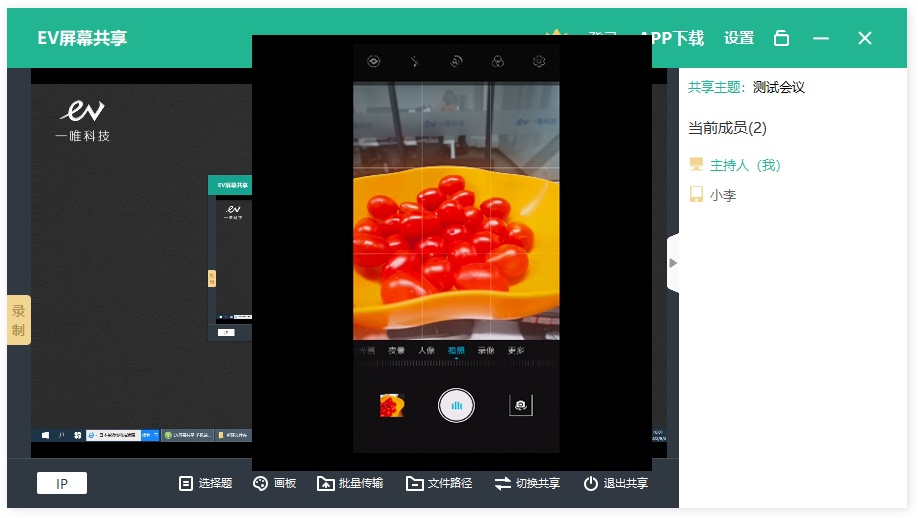Image resolution: width=918 pixels, height=518 pixels.
Task: Collapse the members panel with arrow handle
Action: 673,263
